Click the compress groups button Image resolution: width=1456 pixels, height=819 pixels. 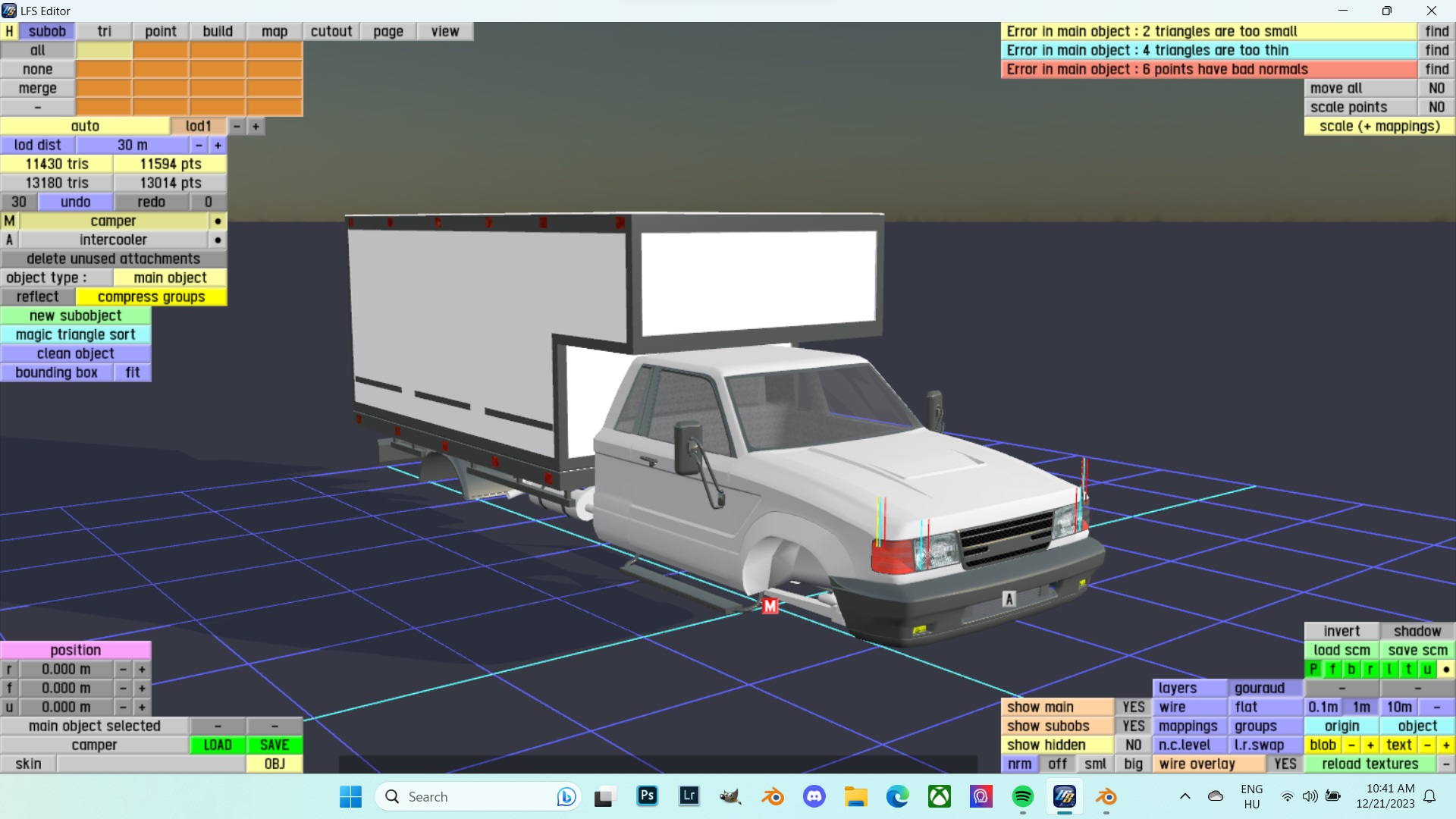click(151, 297)
